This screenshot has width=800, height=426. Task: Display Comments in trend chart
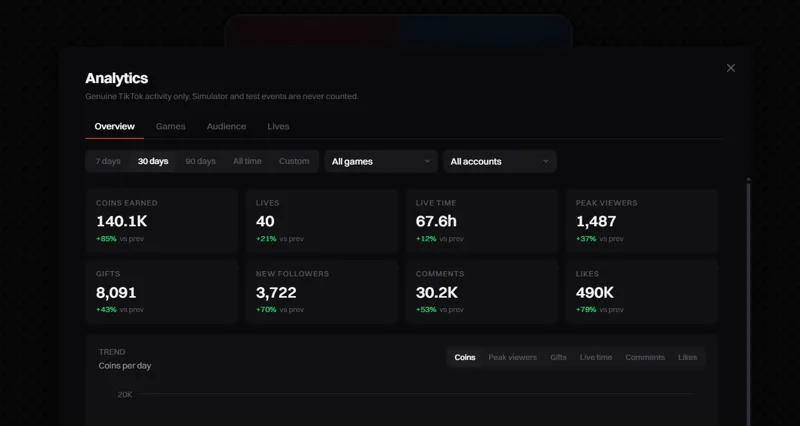coord(645,357)
